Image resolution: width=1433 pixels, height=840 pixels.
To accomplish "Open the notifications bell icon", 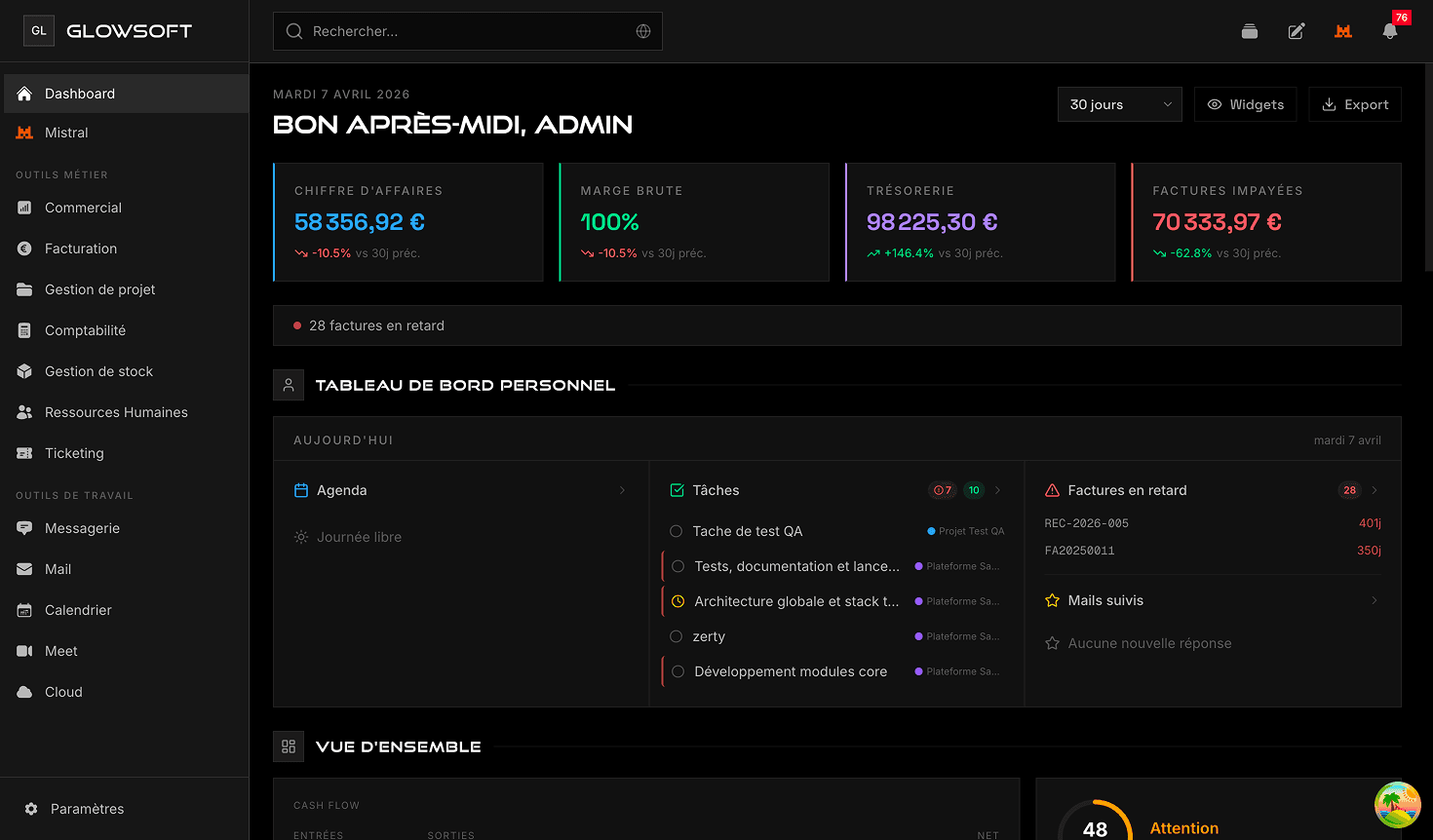I will [1390, 31].
